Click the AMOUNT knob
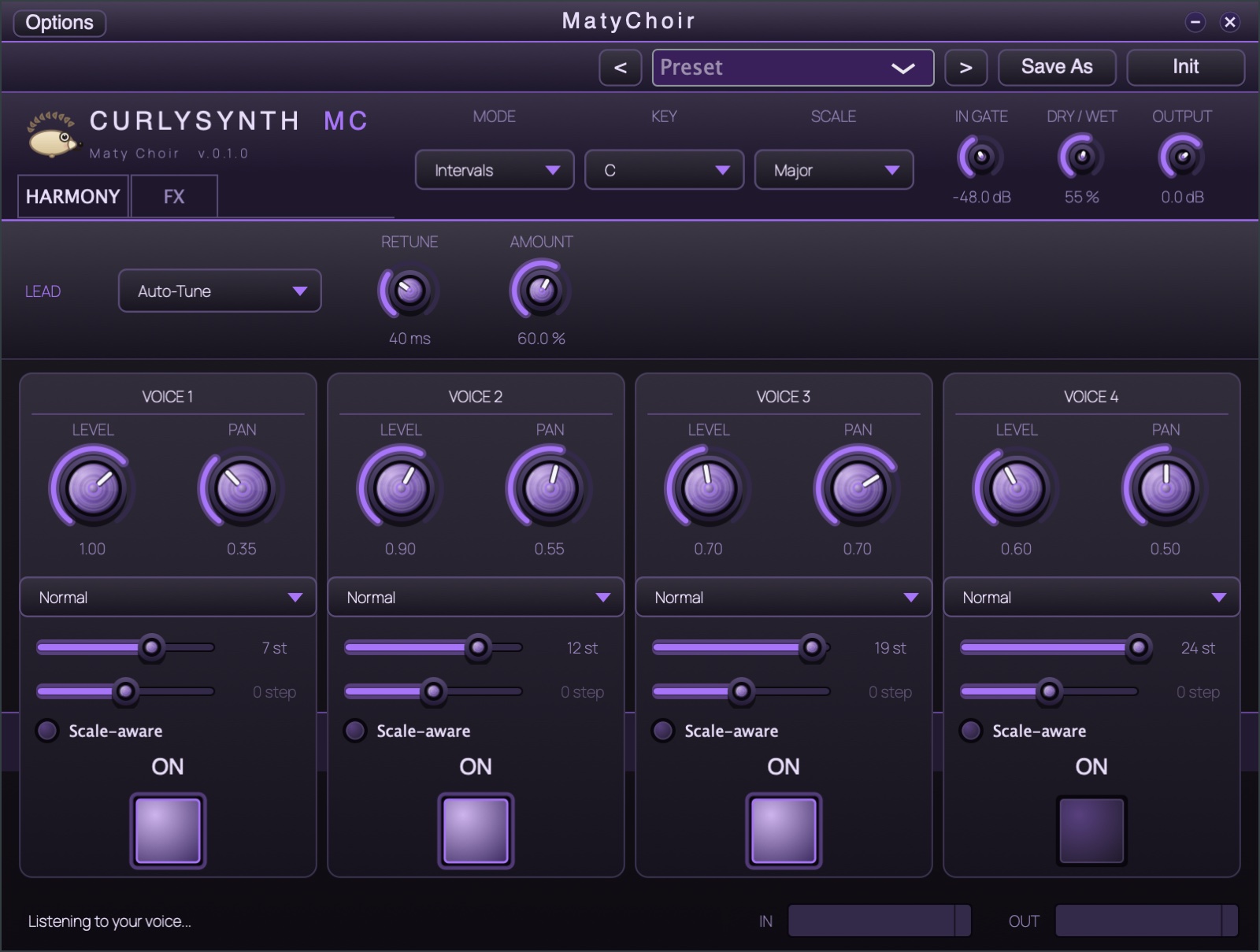This screenshot has width=1260, height=952. pos(541,291)
